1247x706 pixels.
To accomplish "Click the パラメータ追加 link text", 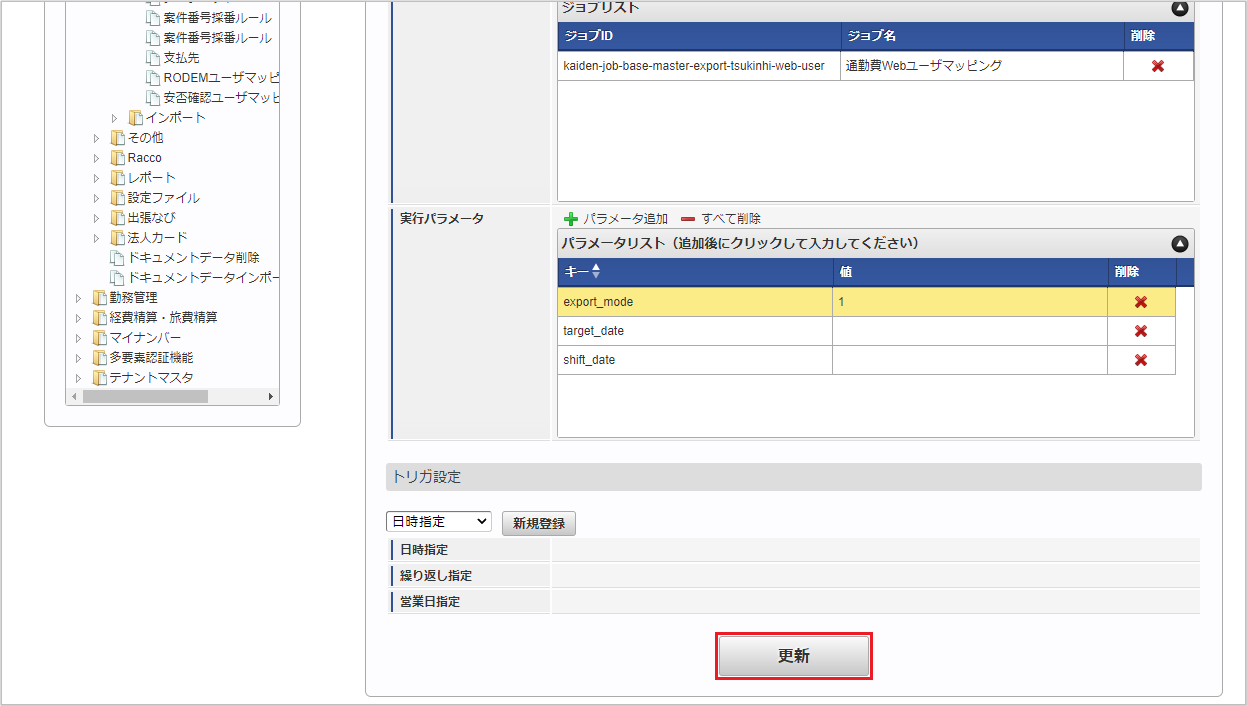I will click(626, 219).
